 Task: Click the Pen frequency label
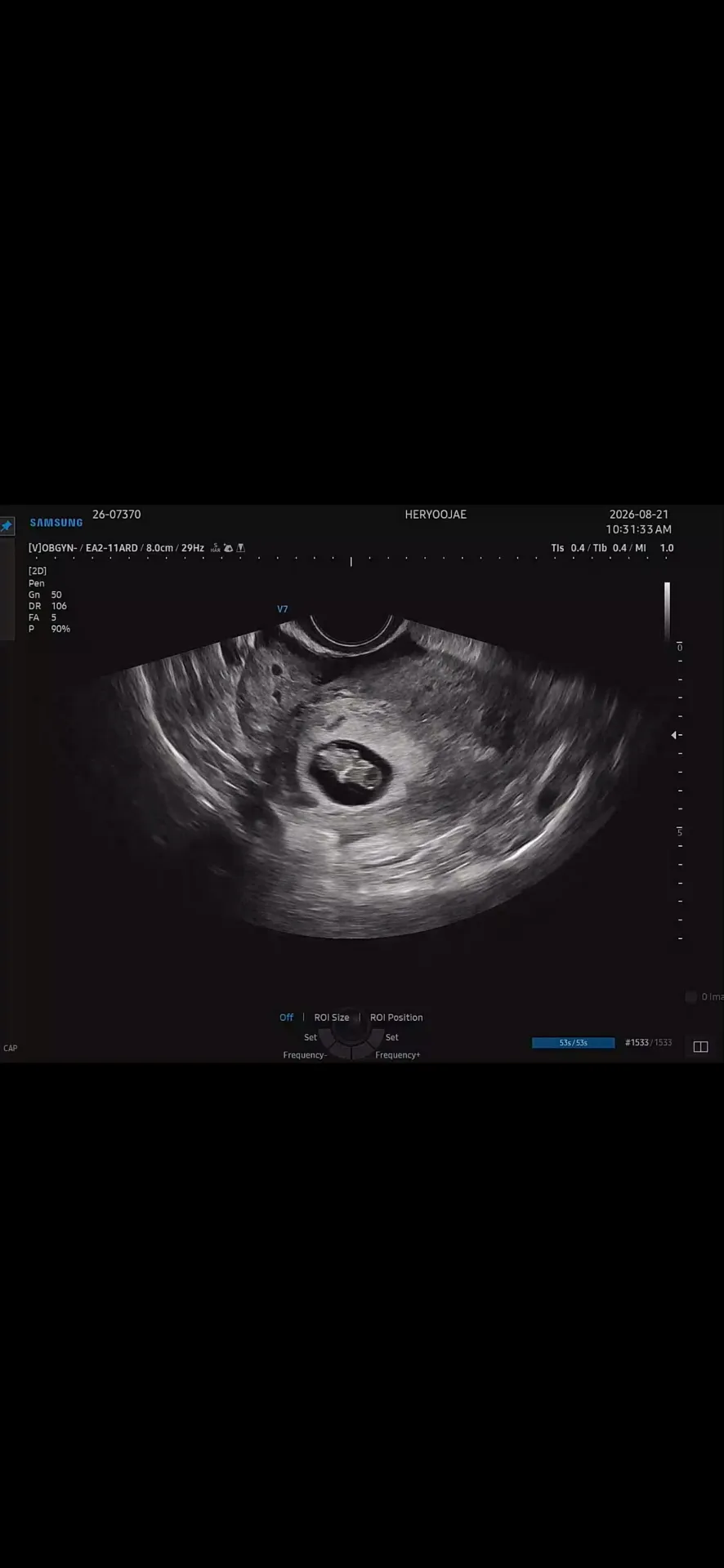pyautogui.click(x=37, y=583)
